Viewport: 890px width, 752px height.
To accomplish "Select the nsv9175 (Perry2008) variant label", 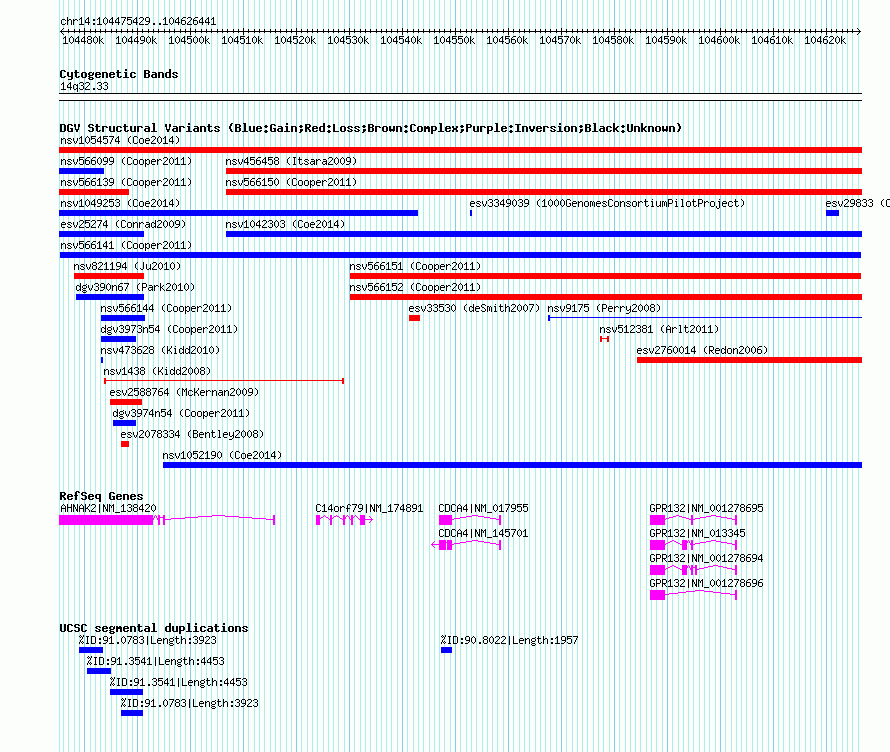I will coord(604,308).
